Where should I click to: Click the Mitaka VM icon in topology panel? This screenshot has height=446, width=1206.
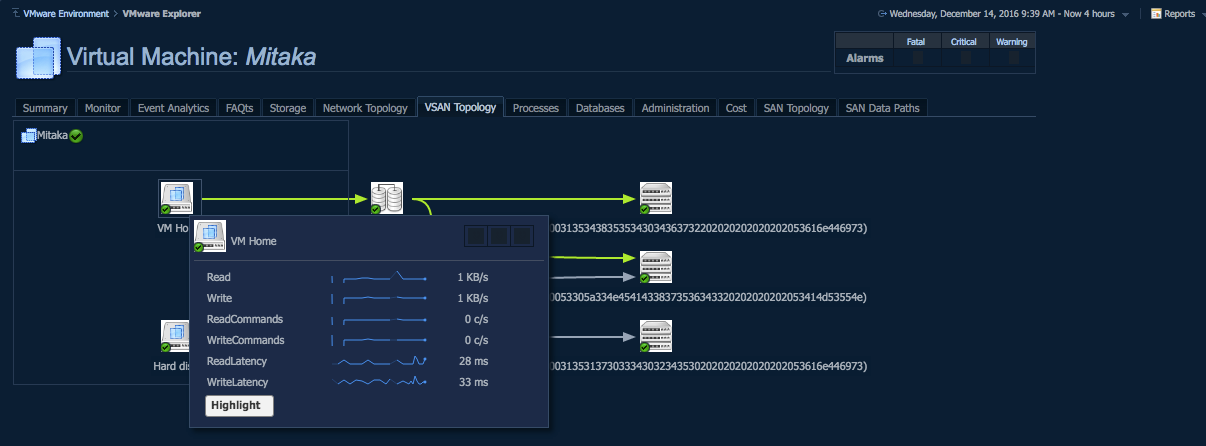click(x=29, y=135)
